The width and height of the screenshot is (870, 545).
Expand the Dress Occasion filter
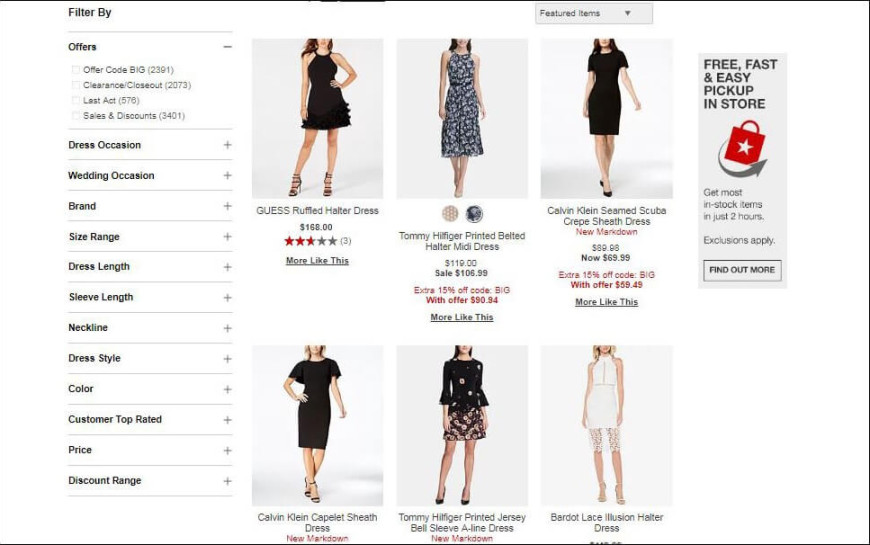pyautogui.click(x=227, y=145)
